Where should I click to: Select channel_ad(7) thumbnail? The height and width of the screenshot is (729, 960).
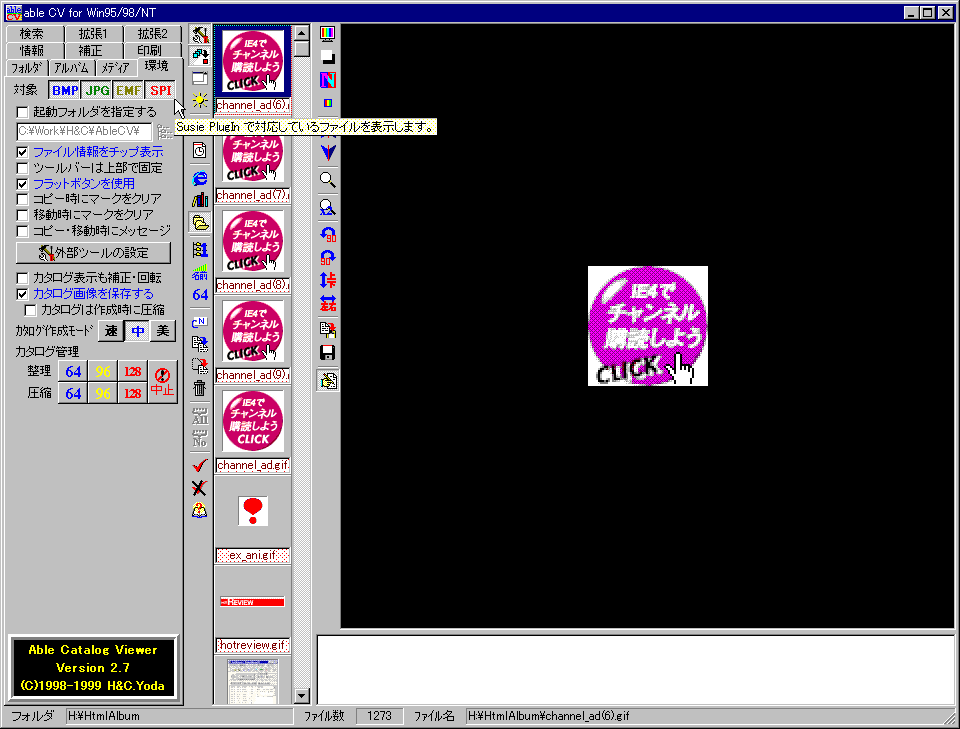[x=253, y=158]
